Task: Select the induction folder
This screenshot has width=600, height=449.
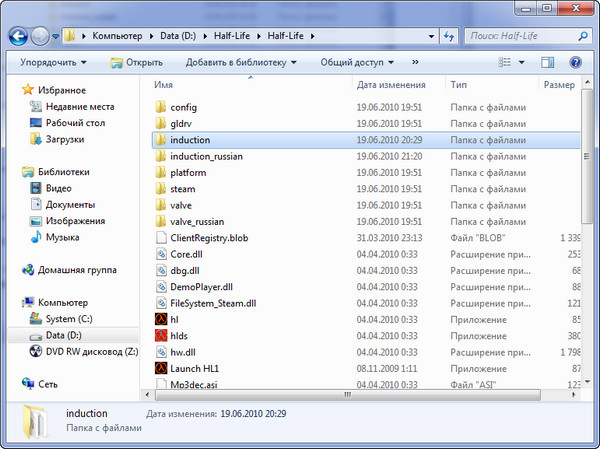Action: 366,140
